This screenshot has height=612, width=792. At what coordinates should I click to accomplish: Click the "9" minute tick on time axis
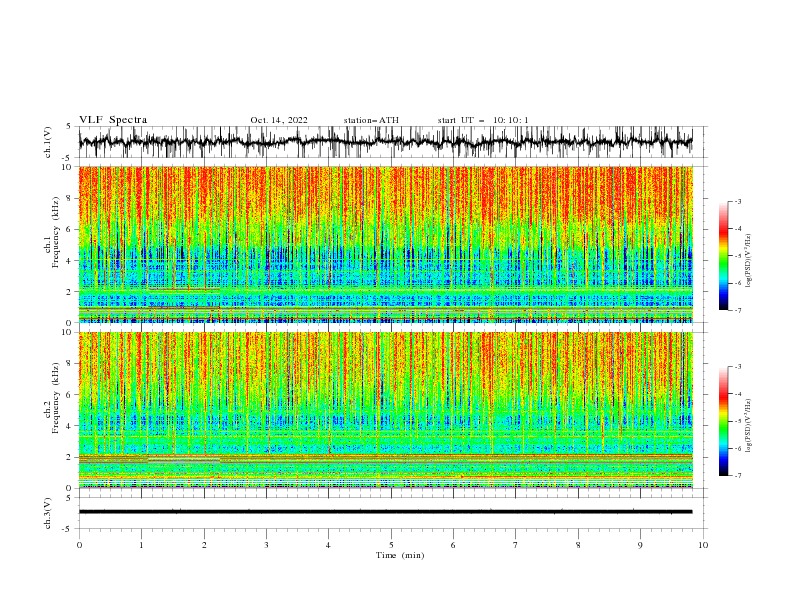point(640,545)
